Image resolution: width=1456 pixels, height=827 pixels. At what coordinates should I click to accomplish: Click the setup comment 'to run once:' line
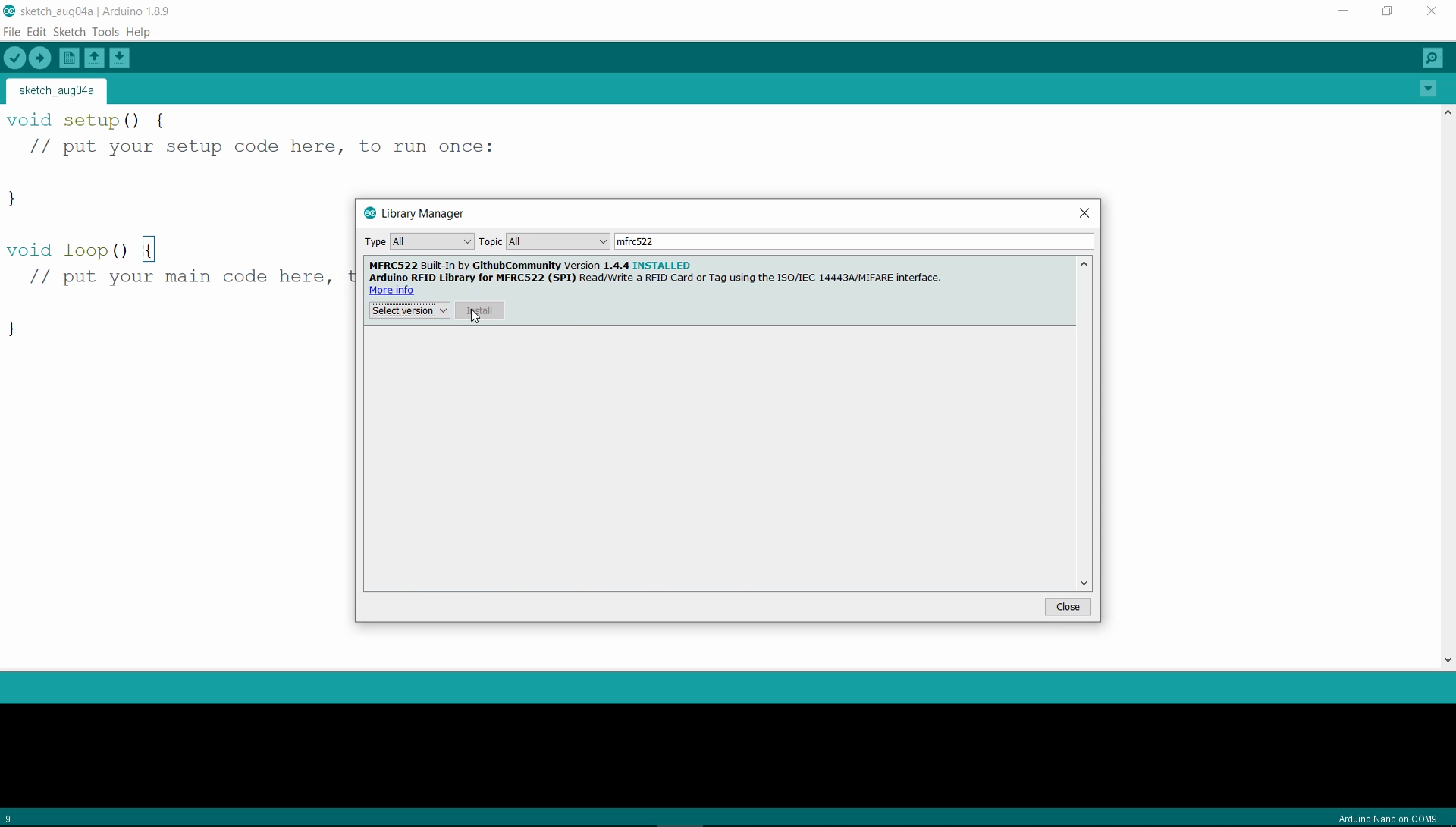[262, 146]
